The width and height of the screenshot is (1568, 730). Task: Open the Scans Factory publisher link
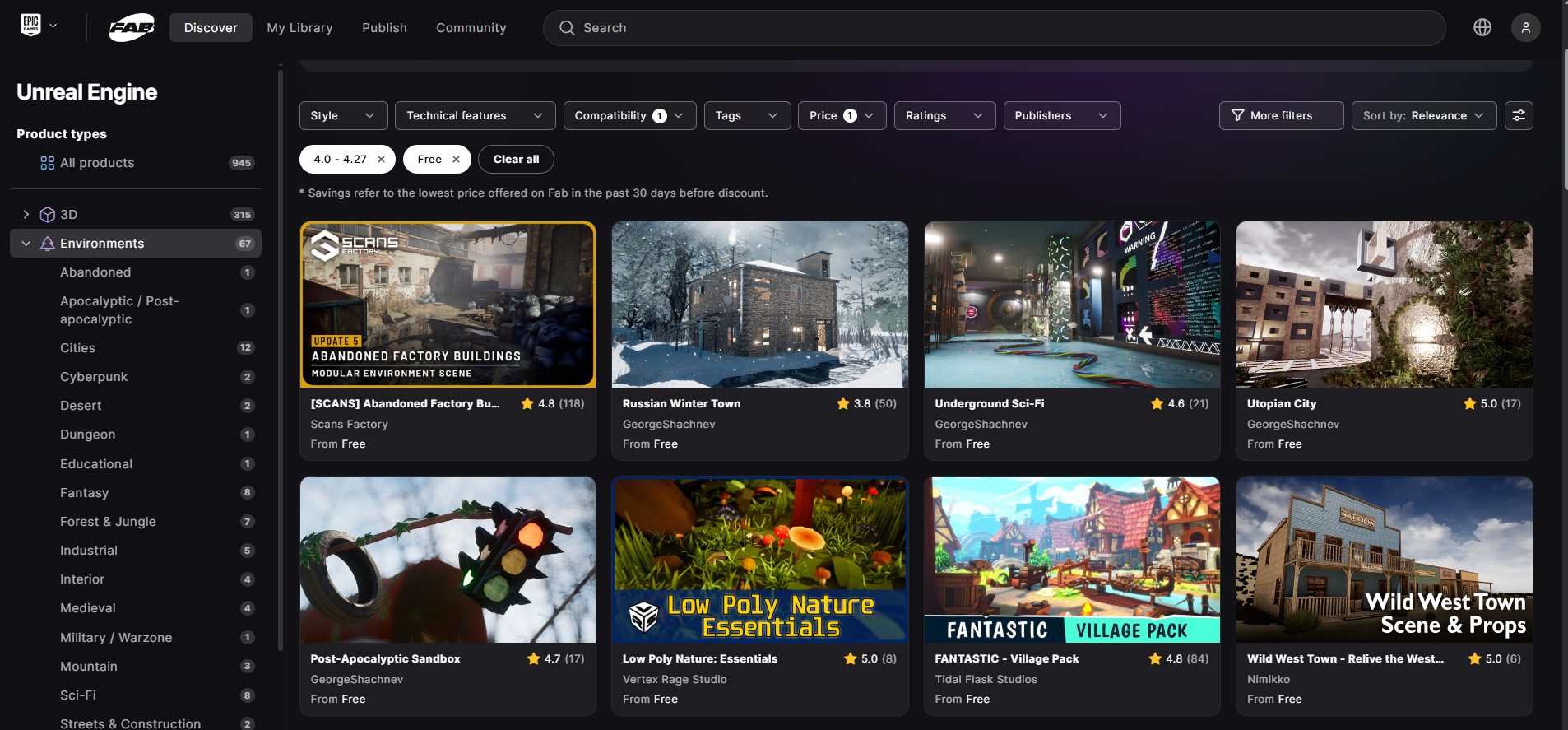(x=349, y=425)
